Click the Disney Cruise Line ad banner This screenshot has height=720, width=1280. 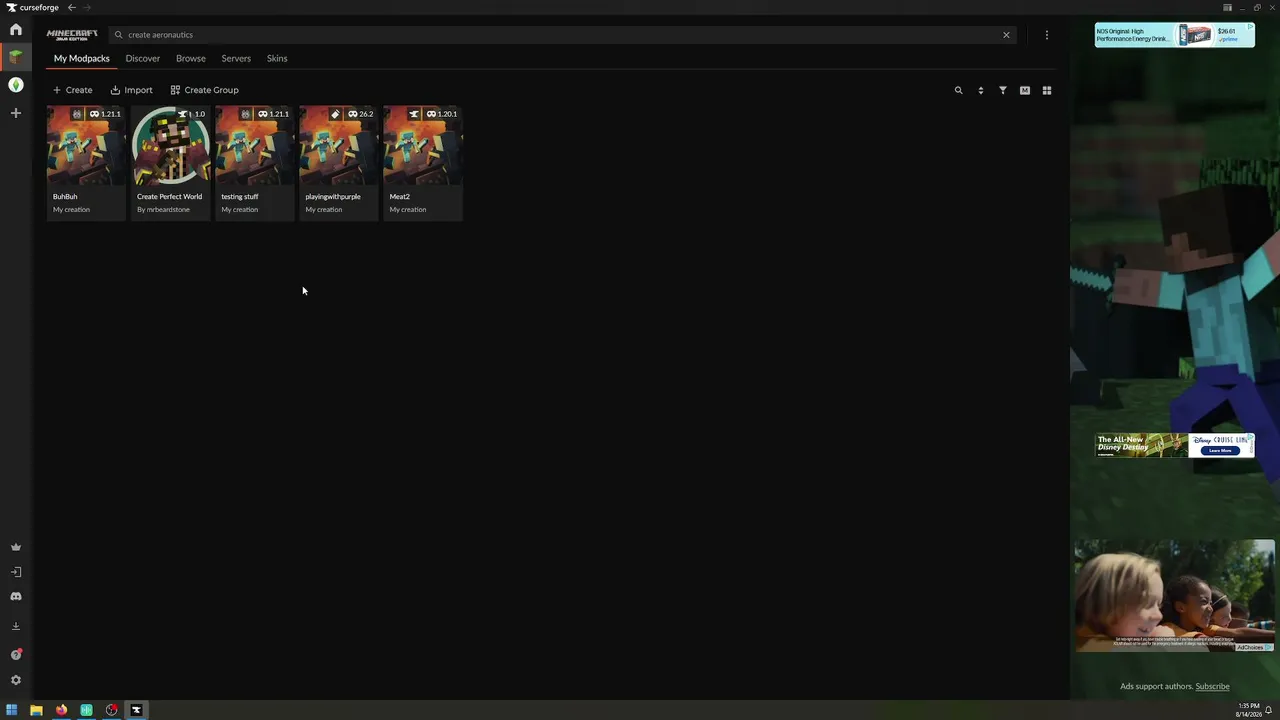tap(1174, 445)
